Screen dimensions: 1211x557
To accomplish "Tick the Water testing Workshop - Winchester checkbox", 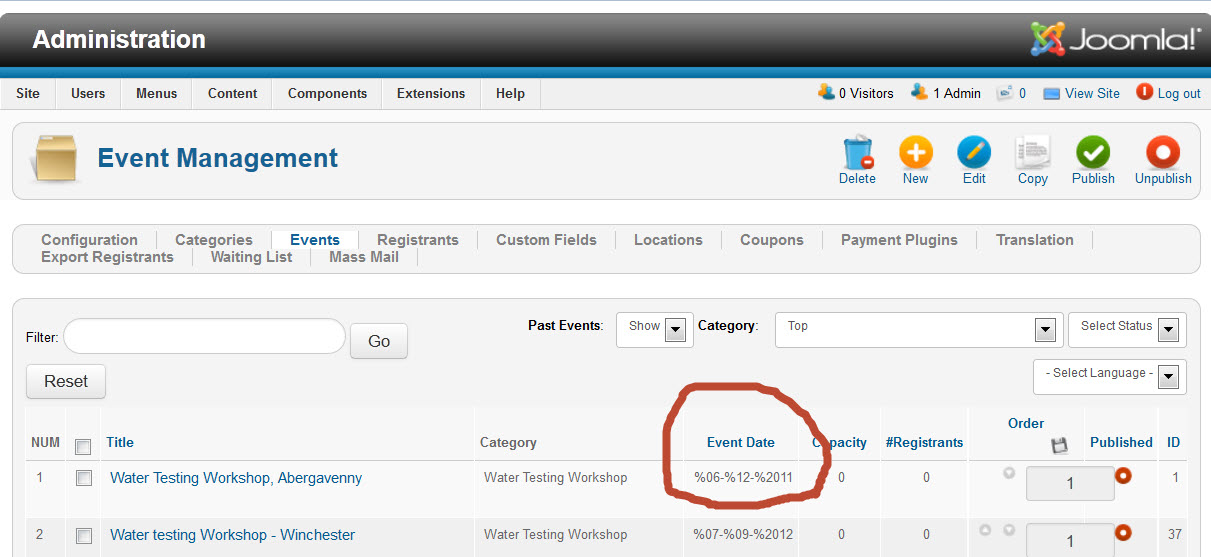I will [84, 536].
